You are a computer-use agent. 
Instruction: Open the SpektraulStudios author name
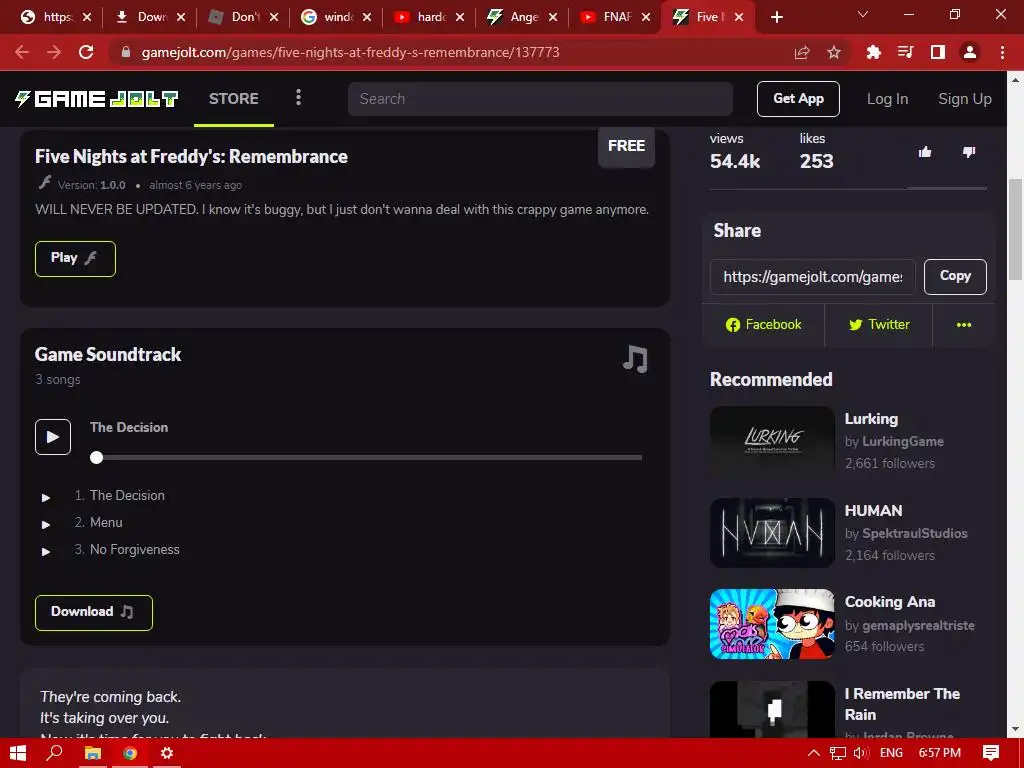914,534
